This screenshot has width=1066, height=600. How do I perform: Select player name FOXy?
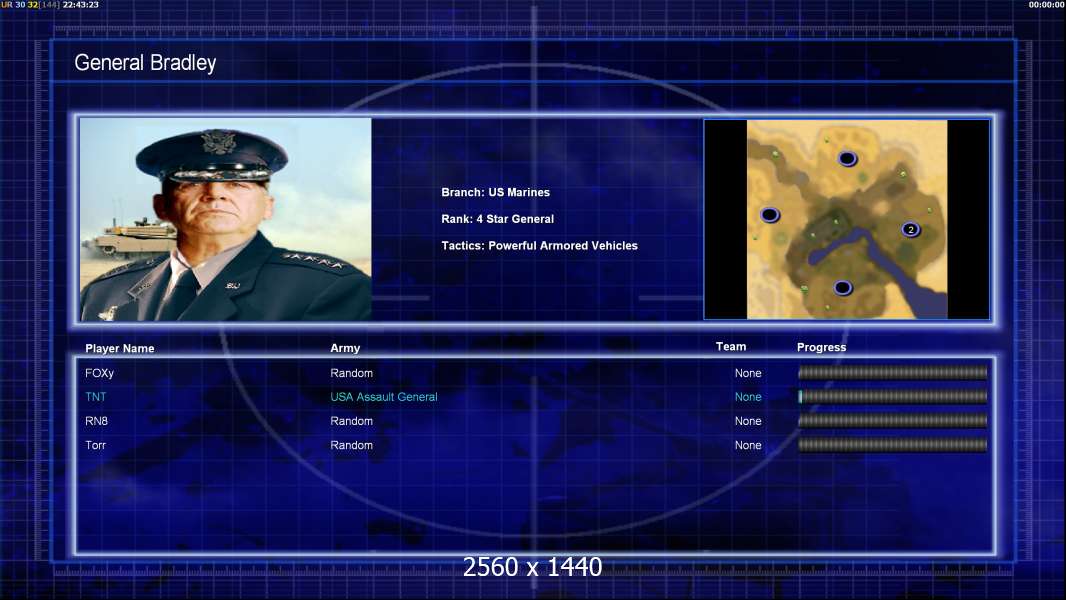coord(99,373)
